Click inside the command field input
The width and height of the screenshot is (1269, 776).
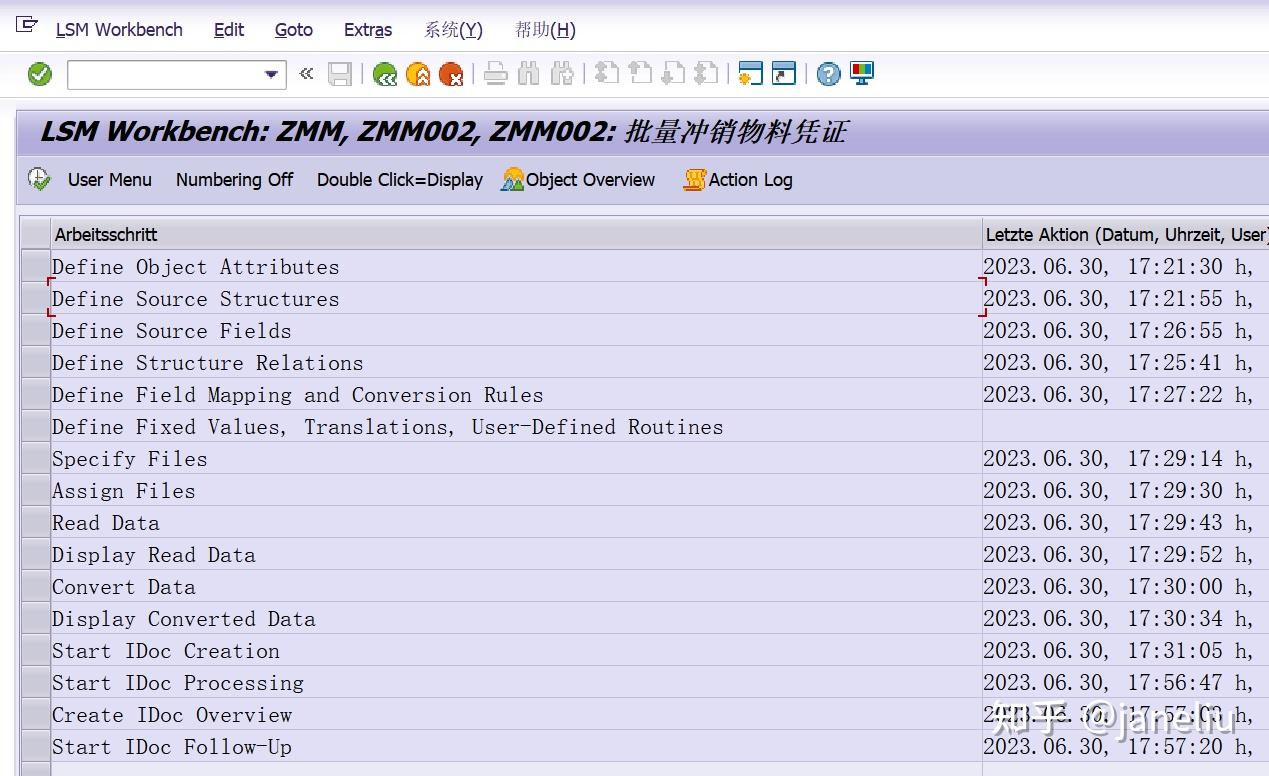coord(164,74)
